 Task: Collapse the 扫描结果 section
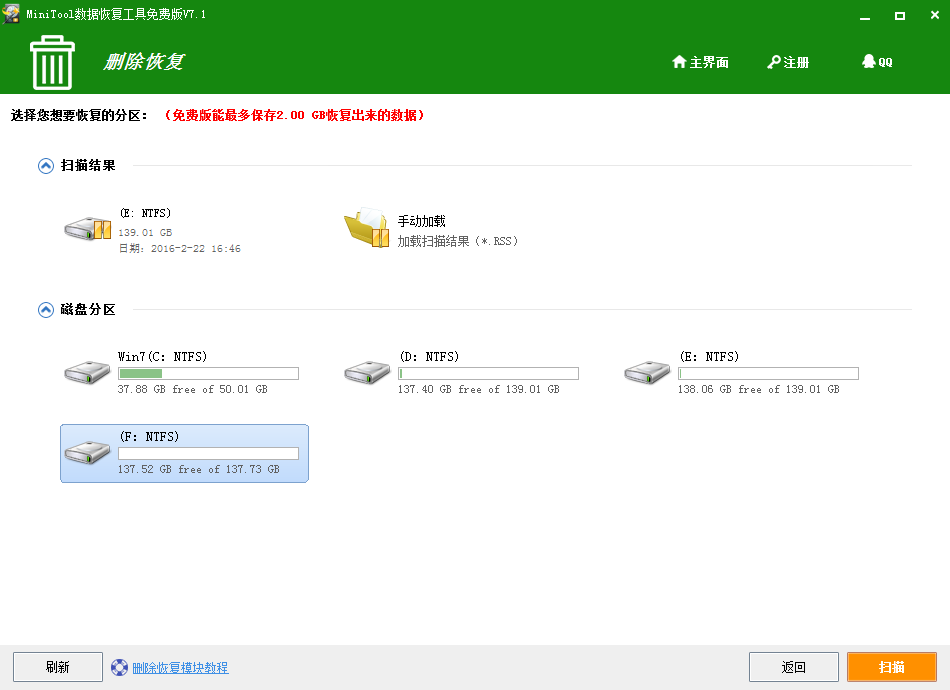(46, 165)
